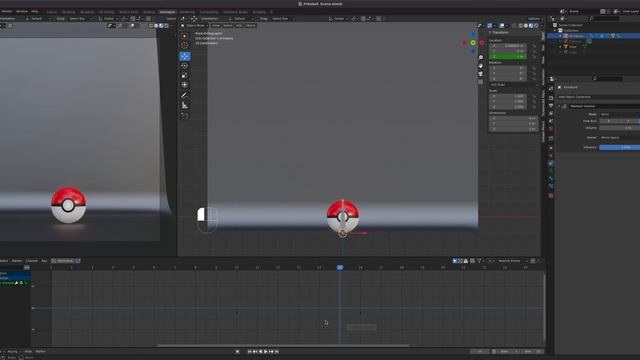
Task: Open XYZ Euler rotation mode dropdown
Action: click(513, 85)
